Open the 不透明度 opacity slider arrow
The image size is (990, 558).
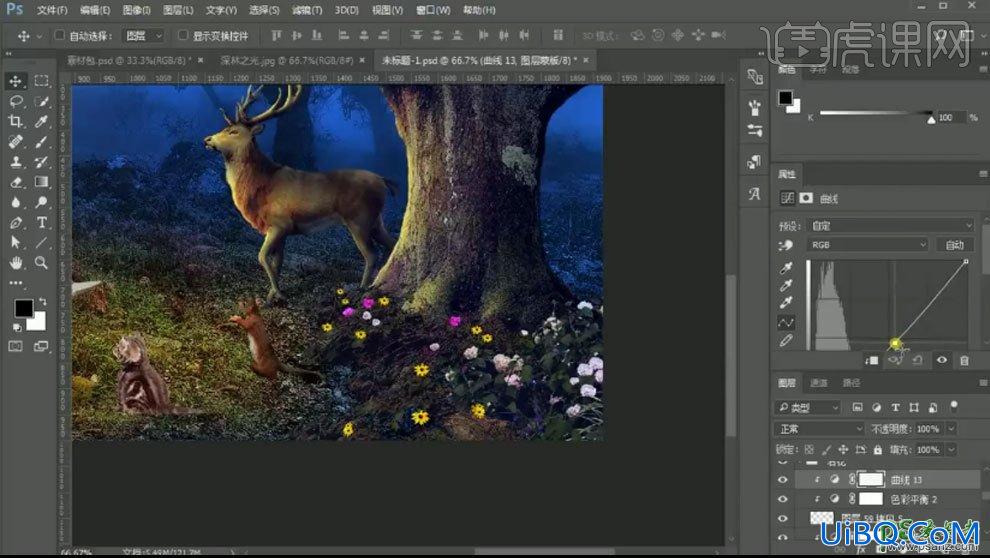(x=951, y=429)
